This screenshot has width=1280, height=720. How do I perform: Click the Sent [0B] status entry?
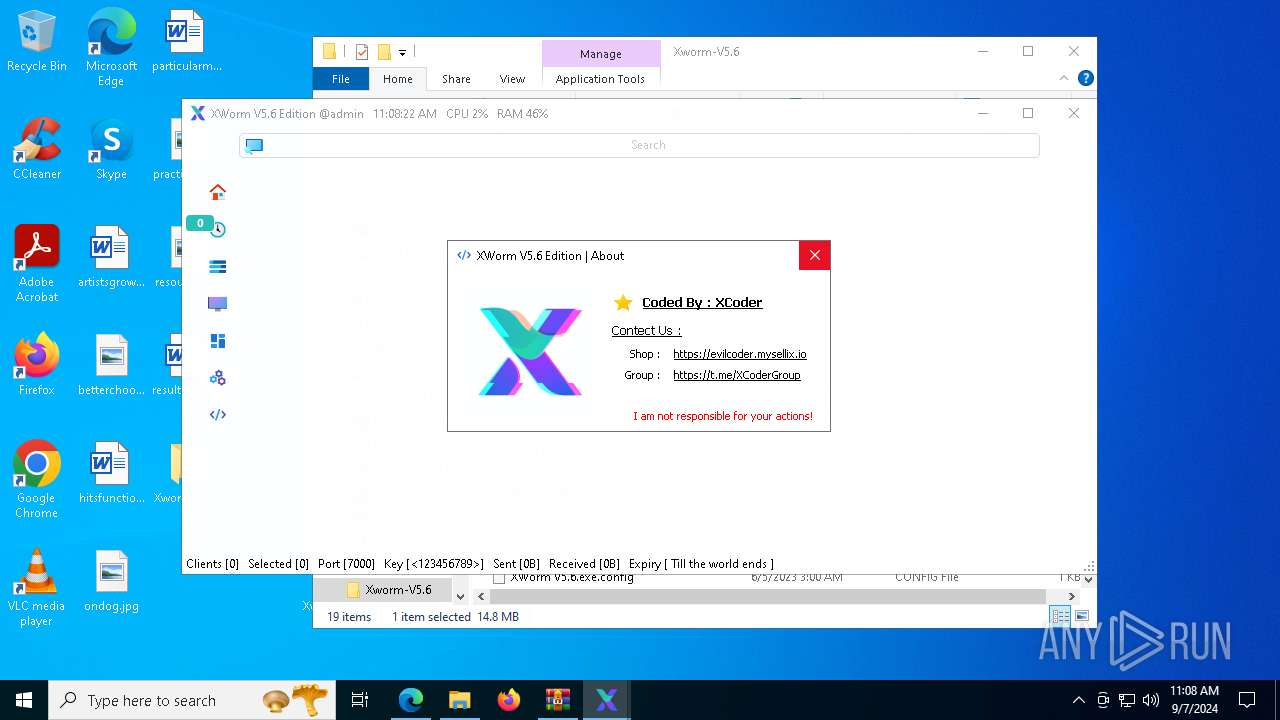(516, 564)
